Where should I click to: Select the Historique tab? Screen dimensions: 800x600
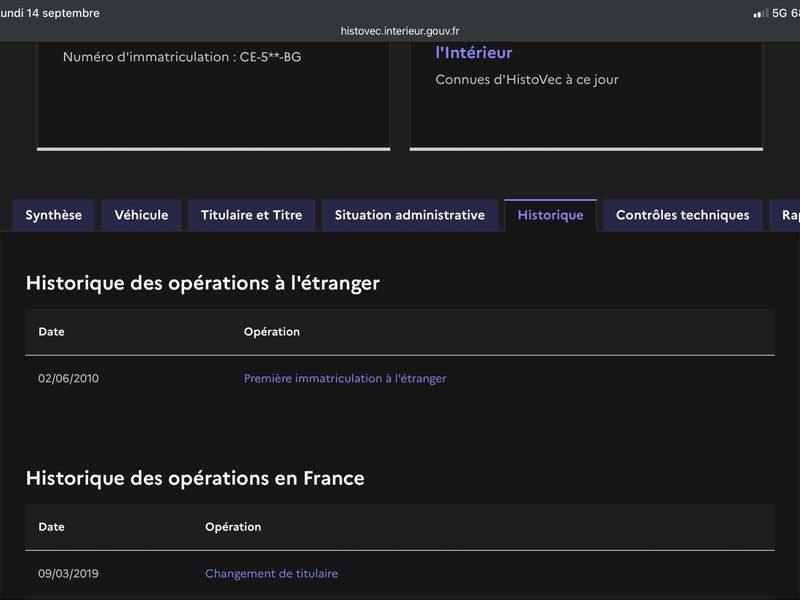click(x=551, y=215)
